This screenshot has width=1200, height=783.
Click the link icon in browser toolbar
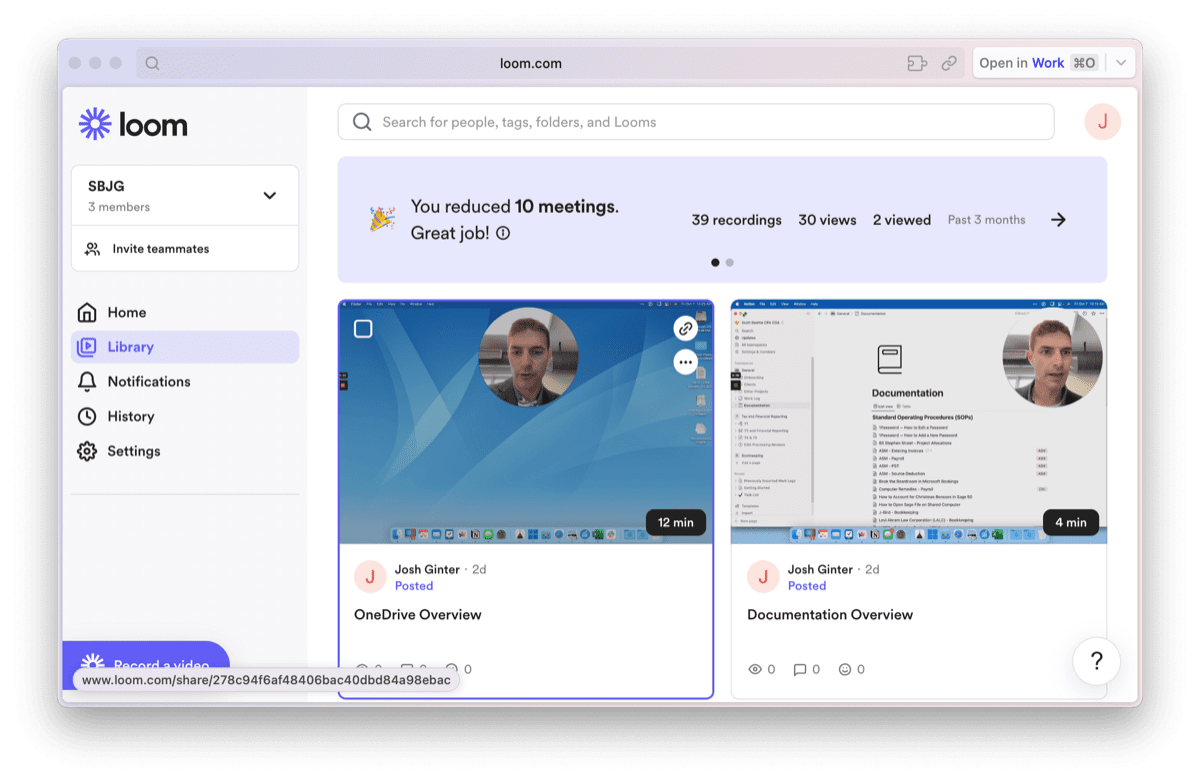coord(949,63)
